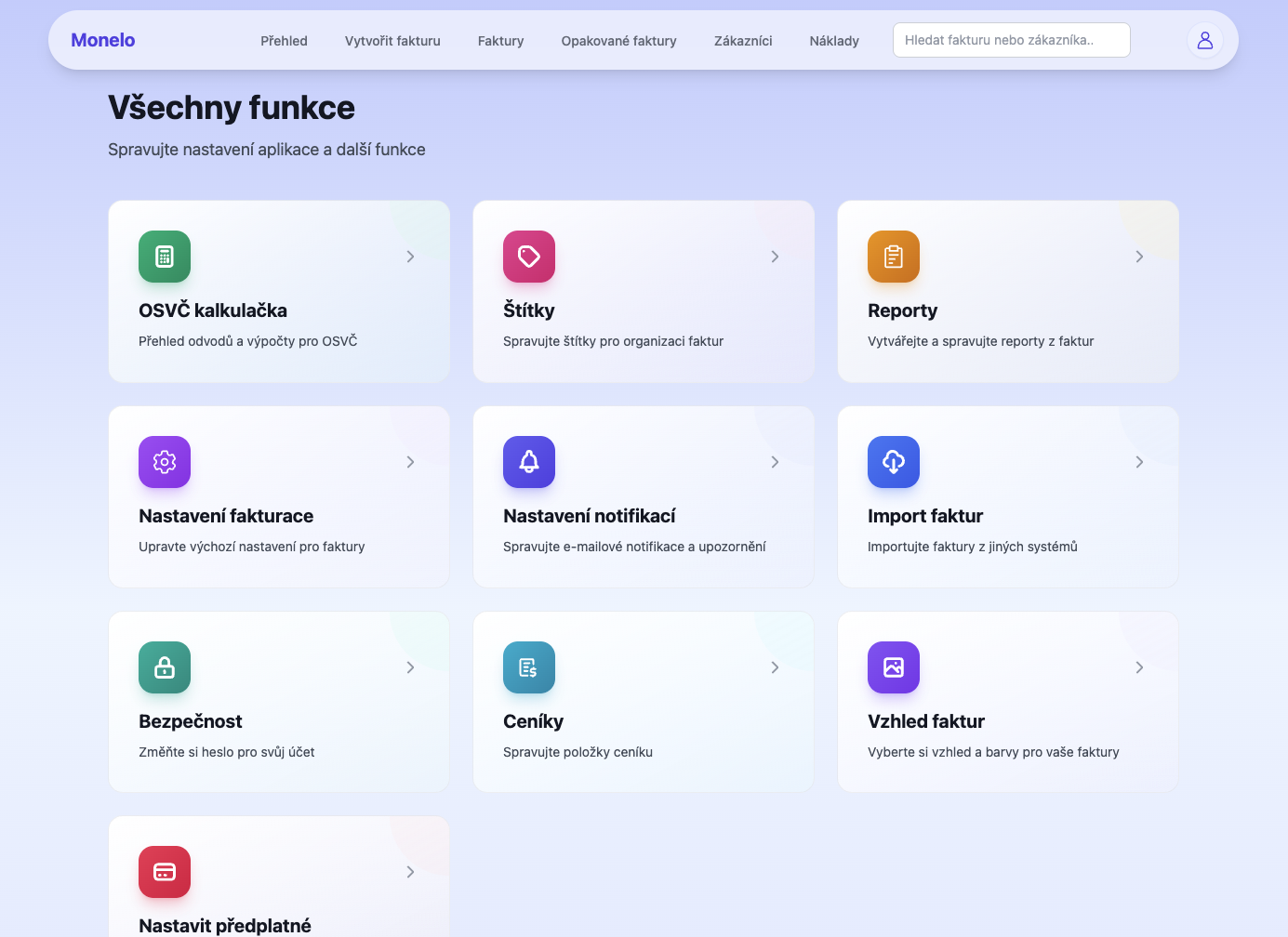Switch to the Faktury menu item
This screenshot has height=937, width=1288.
pos(500,41)
